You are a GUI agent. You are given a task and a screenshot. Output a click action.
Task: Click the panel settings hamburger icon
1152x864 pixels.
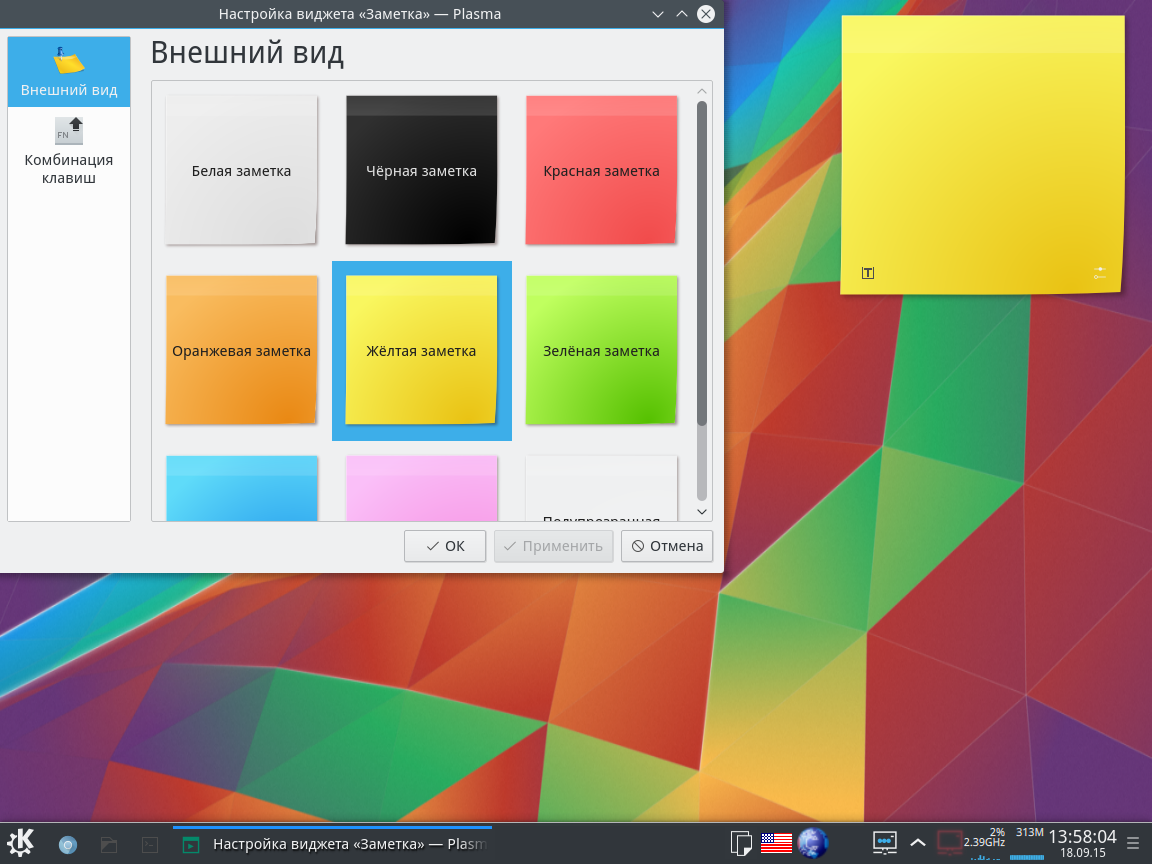click(x=1133, y=843)
